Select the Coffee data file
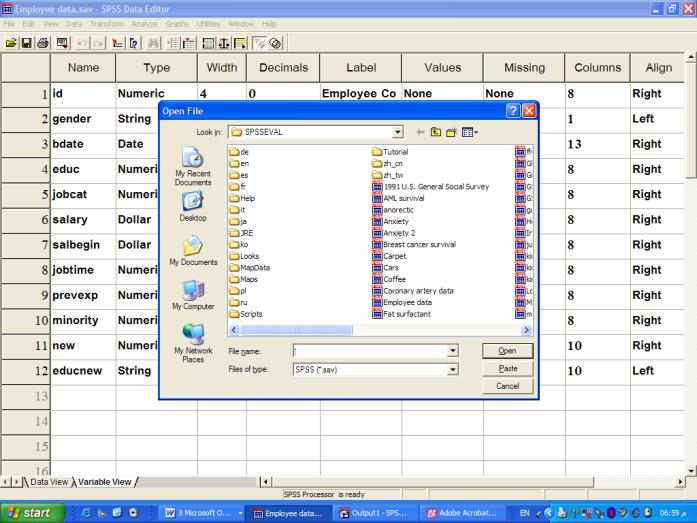The height and width of the screenshot is (523, 697). (x=389, y=279)
